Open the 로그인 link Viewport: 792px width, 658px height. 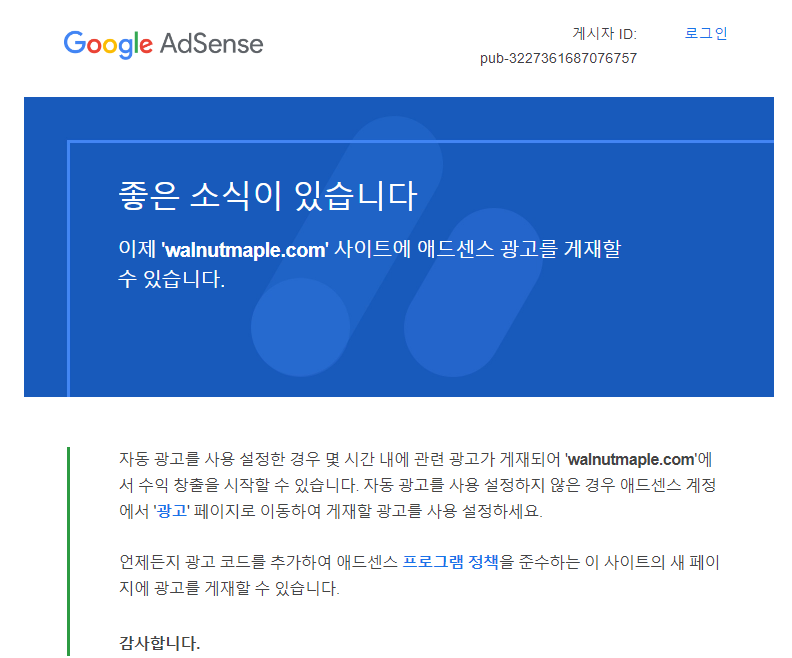(706, 33)
